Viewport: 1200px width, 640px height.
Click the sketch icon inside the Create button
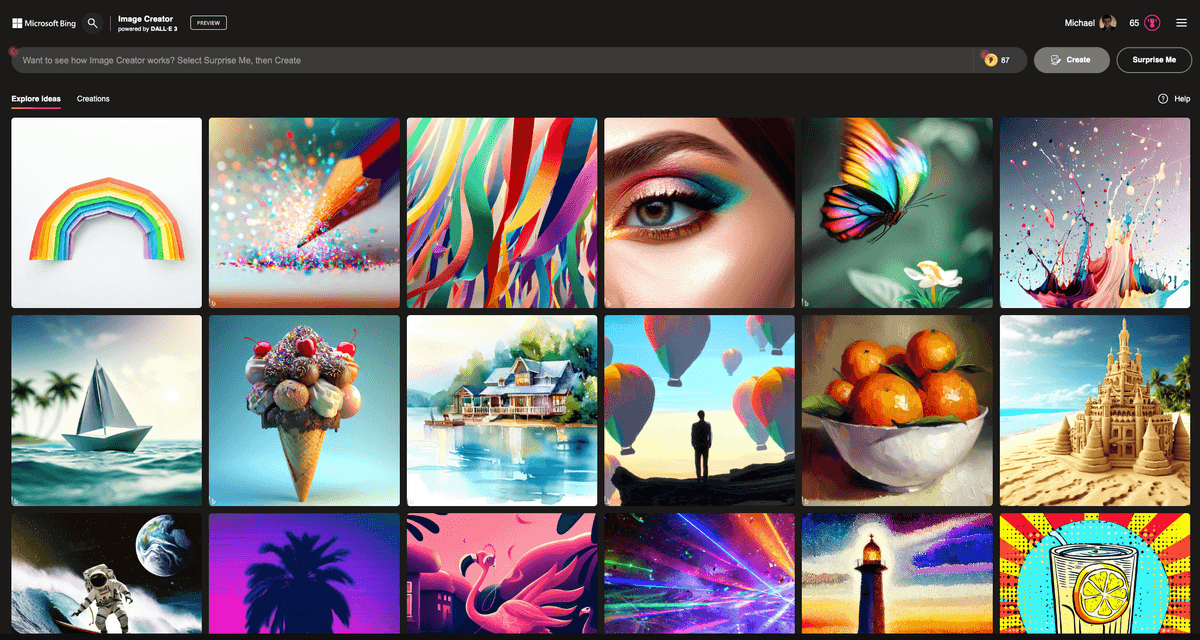point(1057,60)
